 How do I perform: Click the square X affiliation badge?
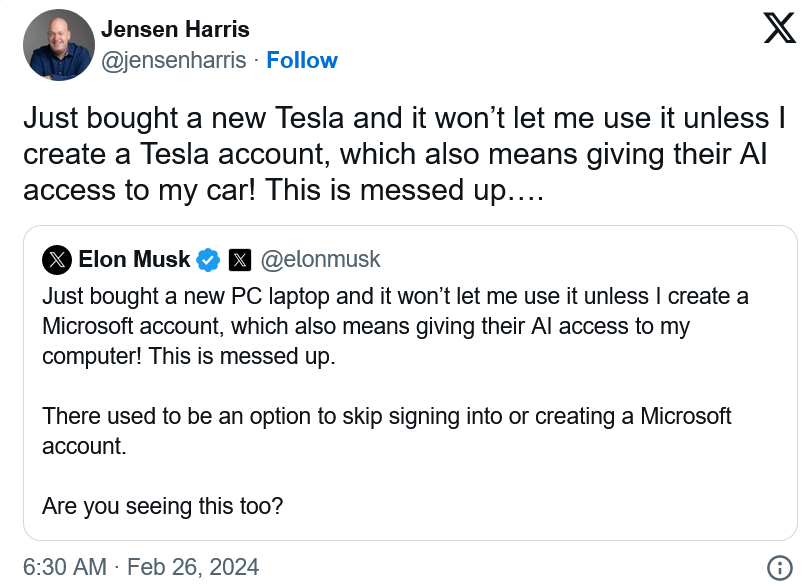pyautogui.click(x=239, y=260)
